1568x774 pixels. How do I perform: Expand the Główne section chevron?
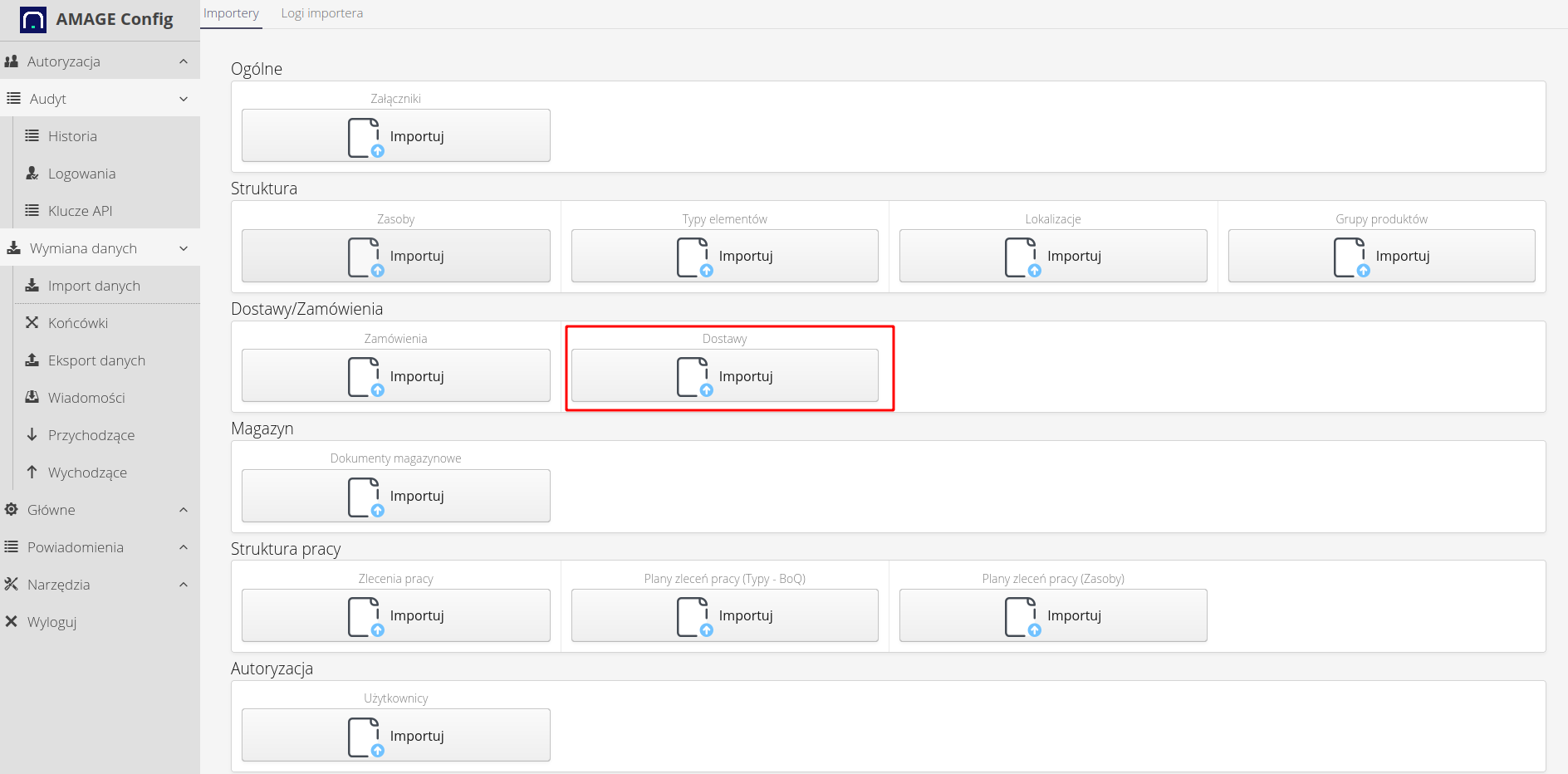tap(184, 510)
